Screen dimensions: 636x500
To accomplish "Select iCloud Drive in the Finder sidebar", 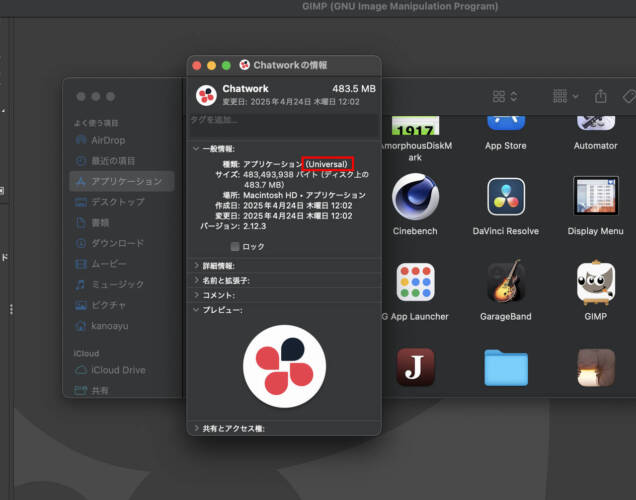I will (122, 370).
